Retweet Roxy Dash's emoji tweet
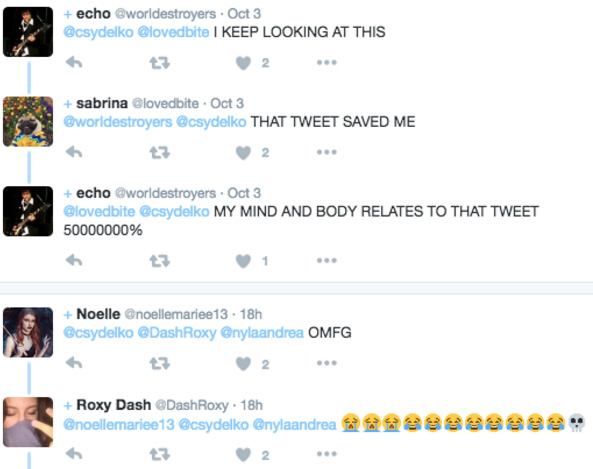This screenshot has width=593, height=469. pyautogui.click(x=160, y=454)
